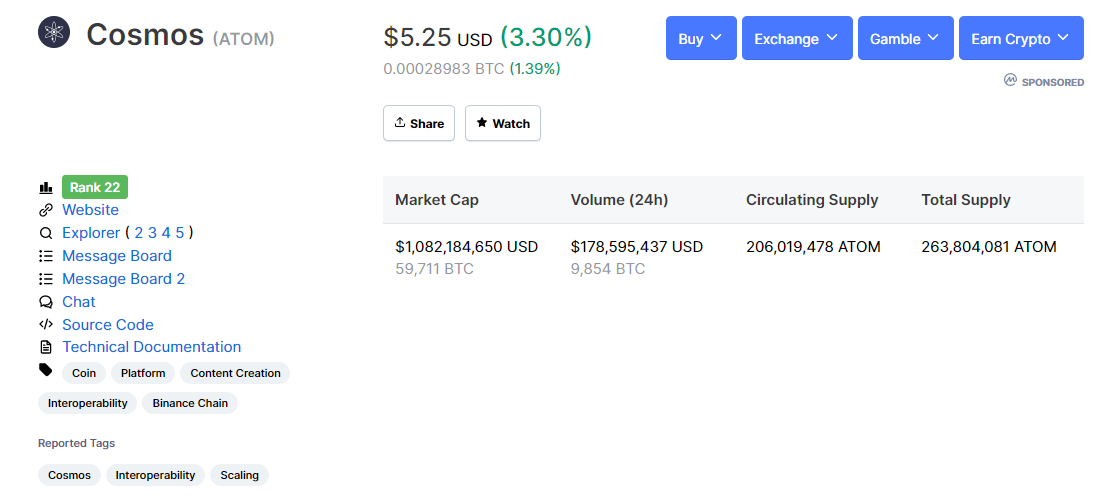The width and height of the screenshot is (1109, 498).
Task: Click the 0.00028983 BTC price
Action: (444, 69)
